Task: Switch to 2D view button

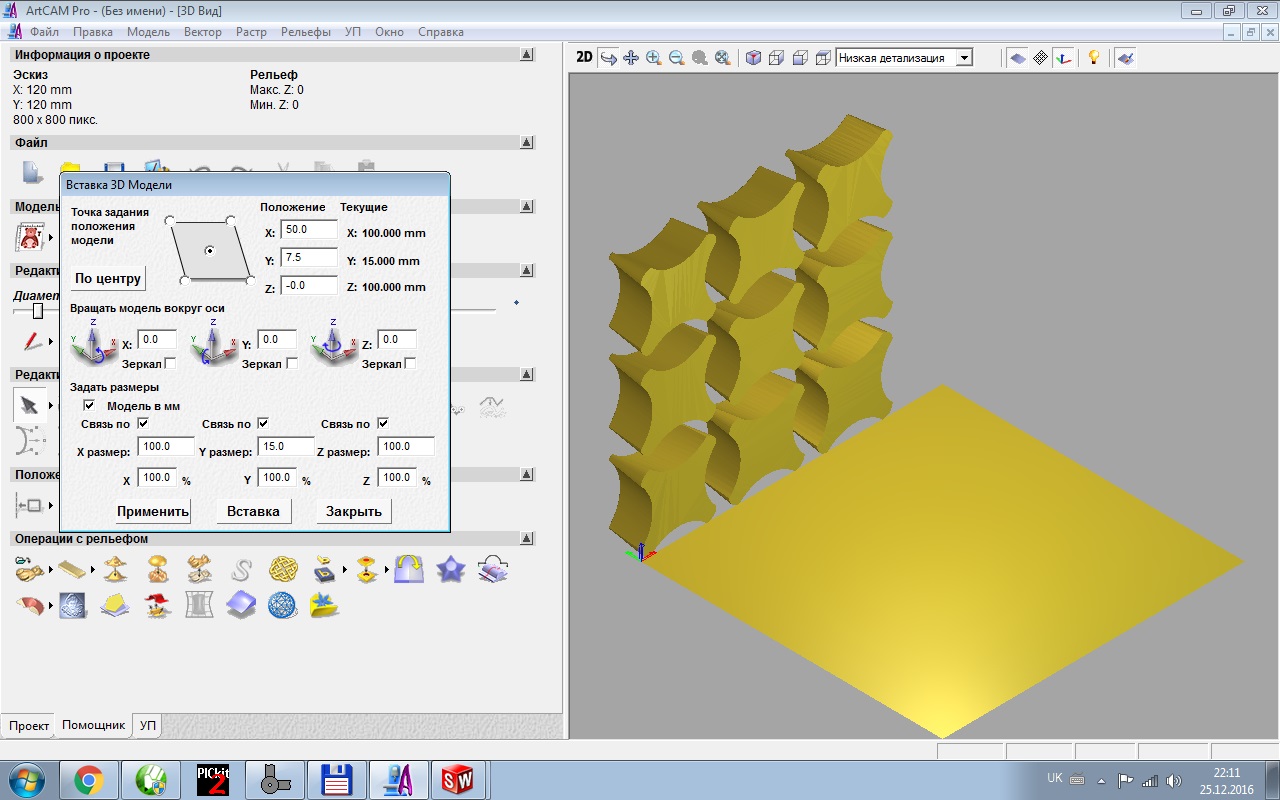Action: 585,58
